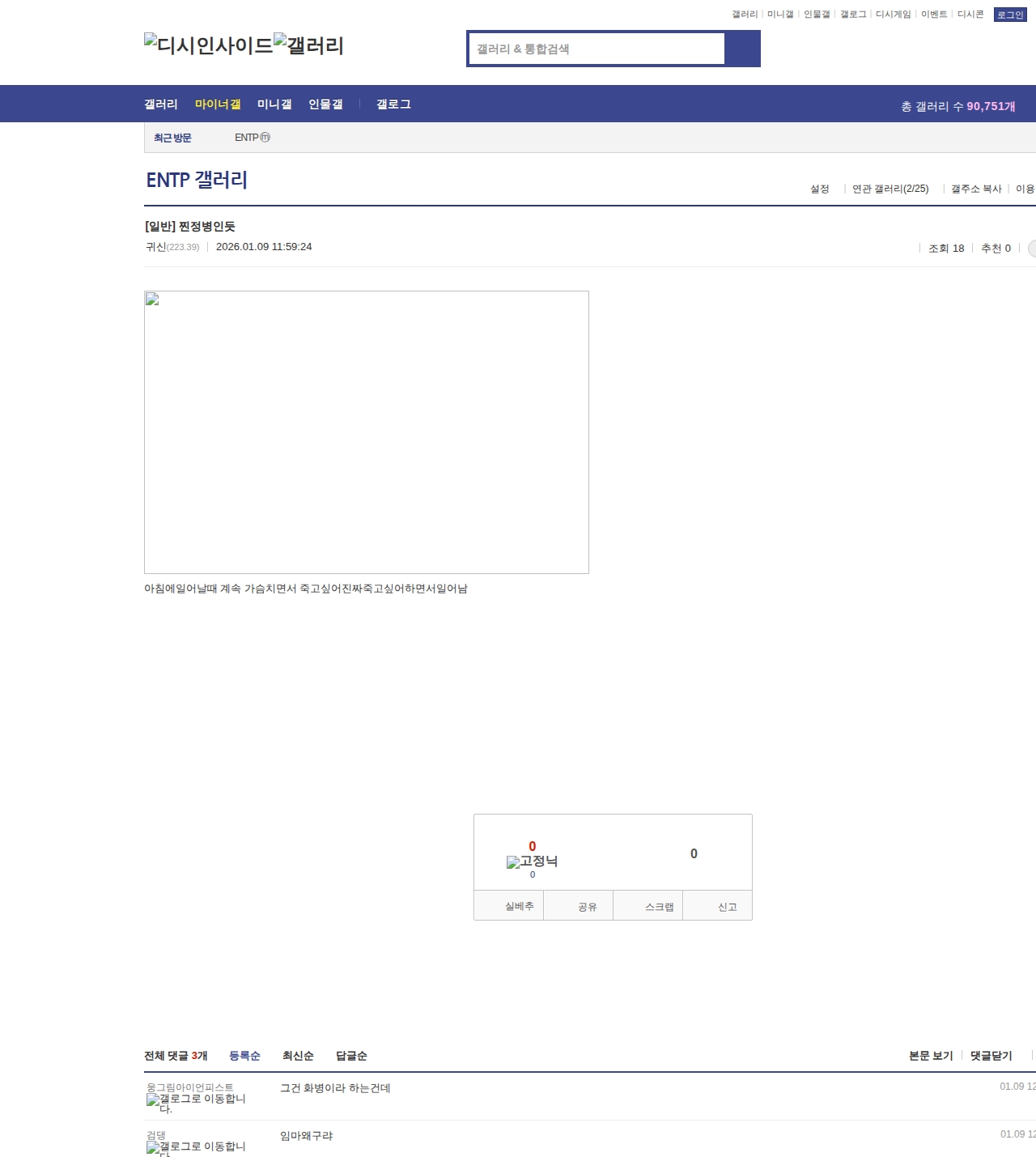Click the 실베추 button
The height and width of the screenshot is (1157, 1036).
pyautogui.click(x=519, y=906)
